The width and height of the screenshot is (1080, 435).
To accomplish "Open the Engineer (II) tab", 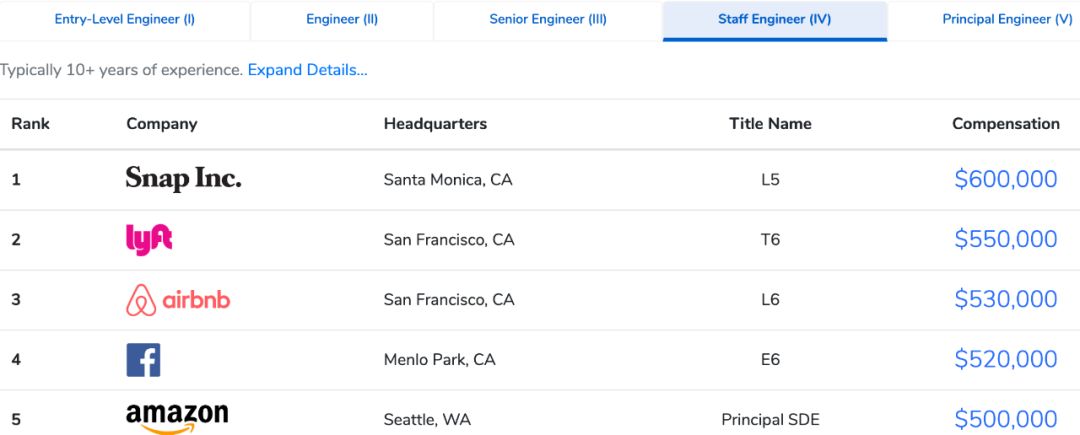I will [342, 20].
